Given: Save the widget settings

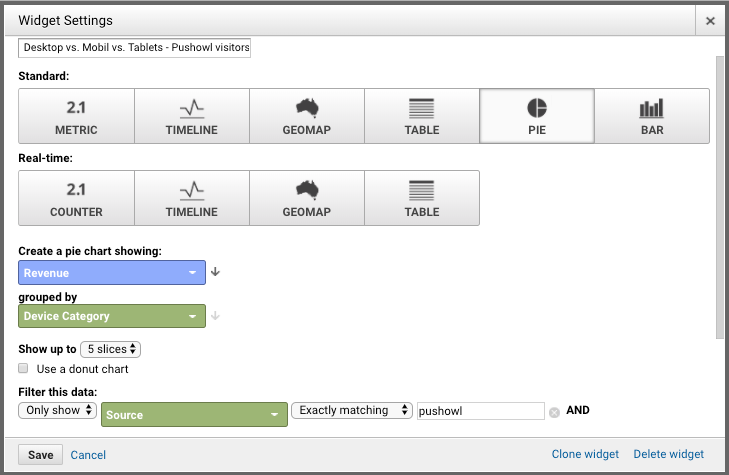Looking at the screenshot, I should click(x=40, y=455).
